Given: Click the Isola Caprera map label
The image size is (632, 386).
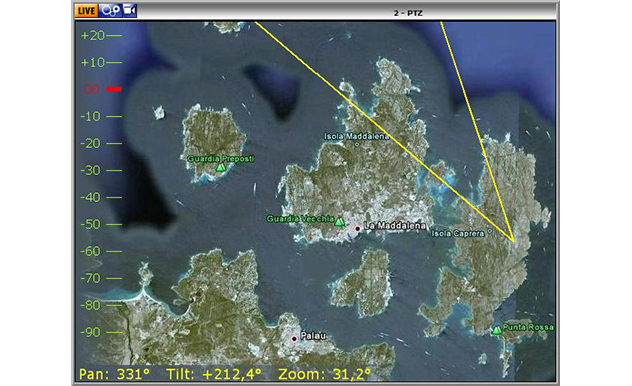Looking at the screenshot, I should [458, 233].
